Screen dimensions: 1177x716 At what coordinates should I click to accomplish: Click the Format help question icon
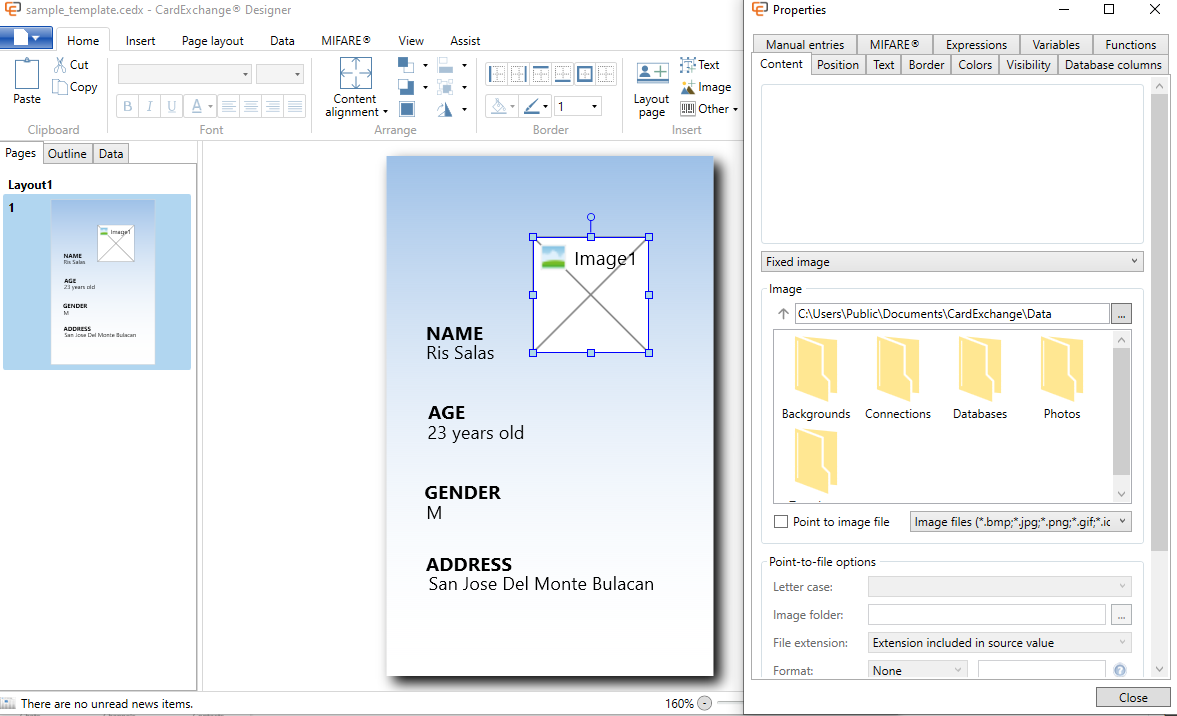1120,671
